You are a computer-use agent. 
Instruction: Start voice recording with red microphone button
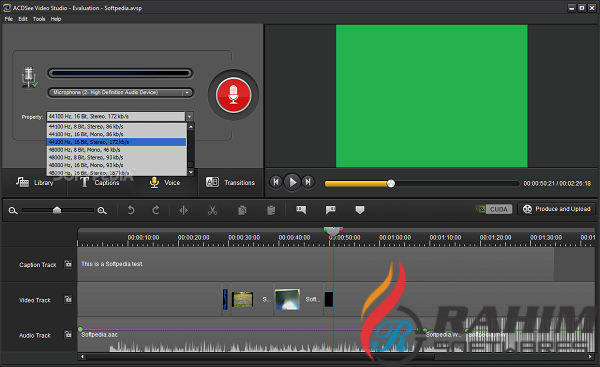[233, 95]
